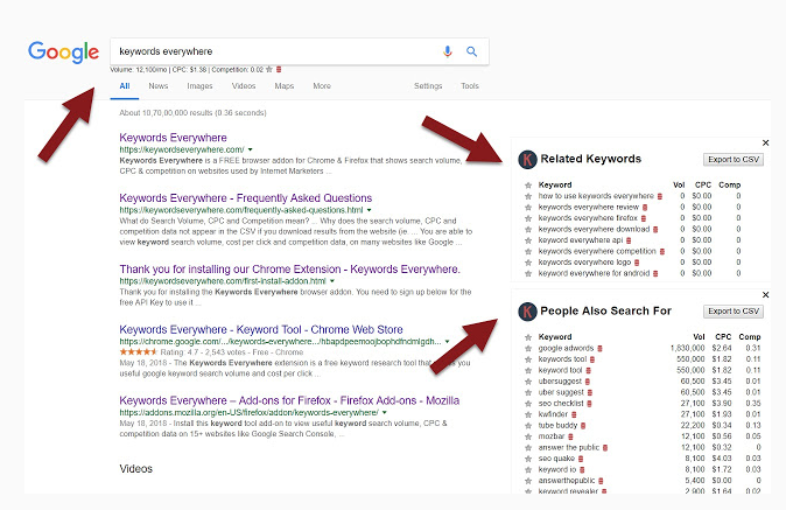786x510 pixels.
Task: Star the 'tube buddy' keyword
Action: point(528,426)
